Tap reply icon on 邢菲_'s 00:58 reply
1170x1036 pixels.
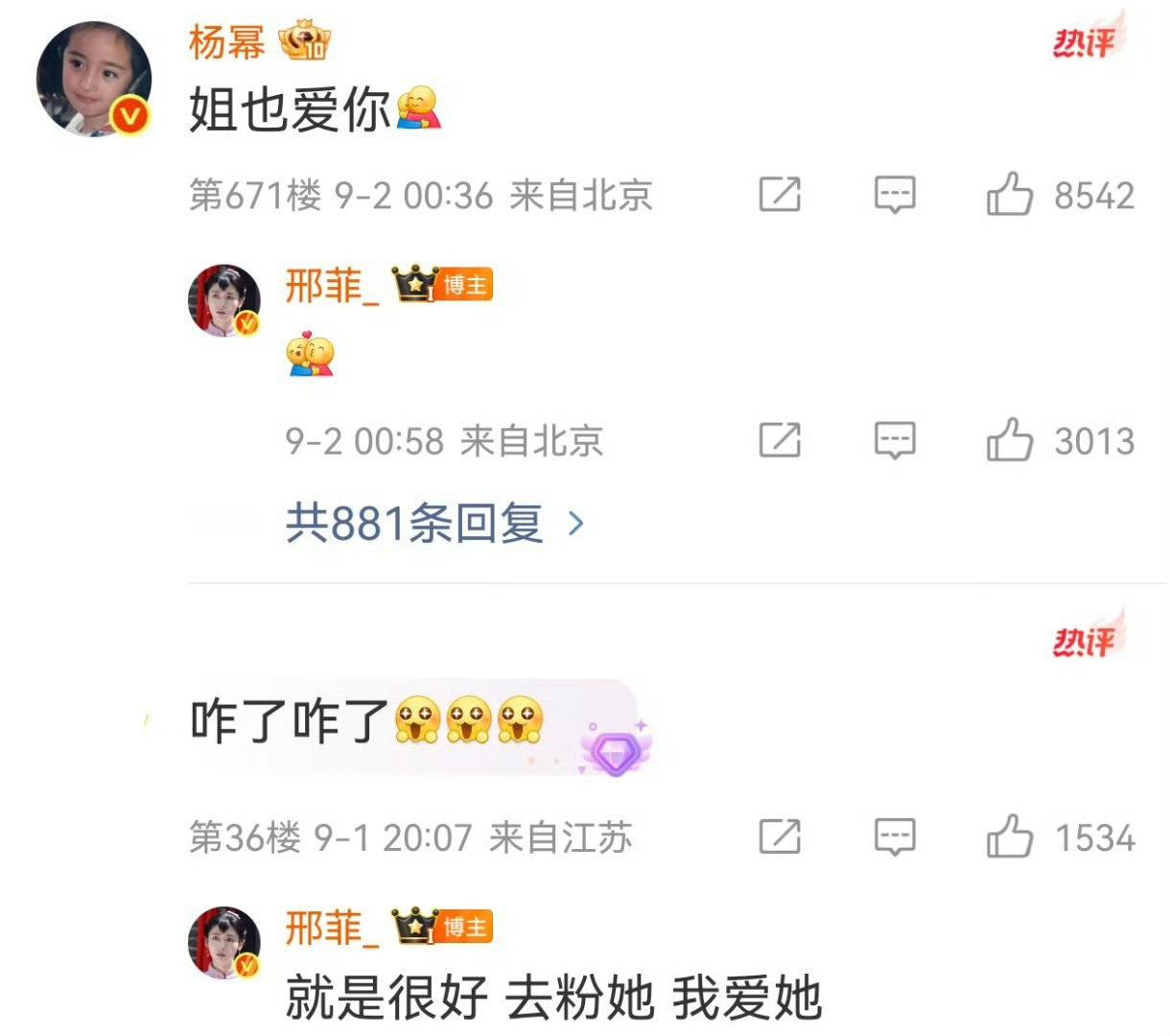click(895, 441)
